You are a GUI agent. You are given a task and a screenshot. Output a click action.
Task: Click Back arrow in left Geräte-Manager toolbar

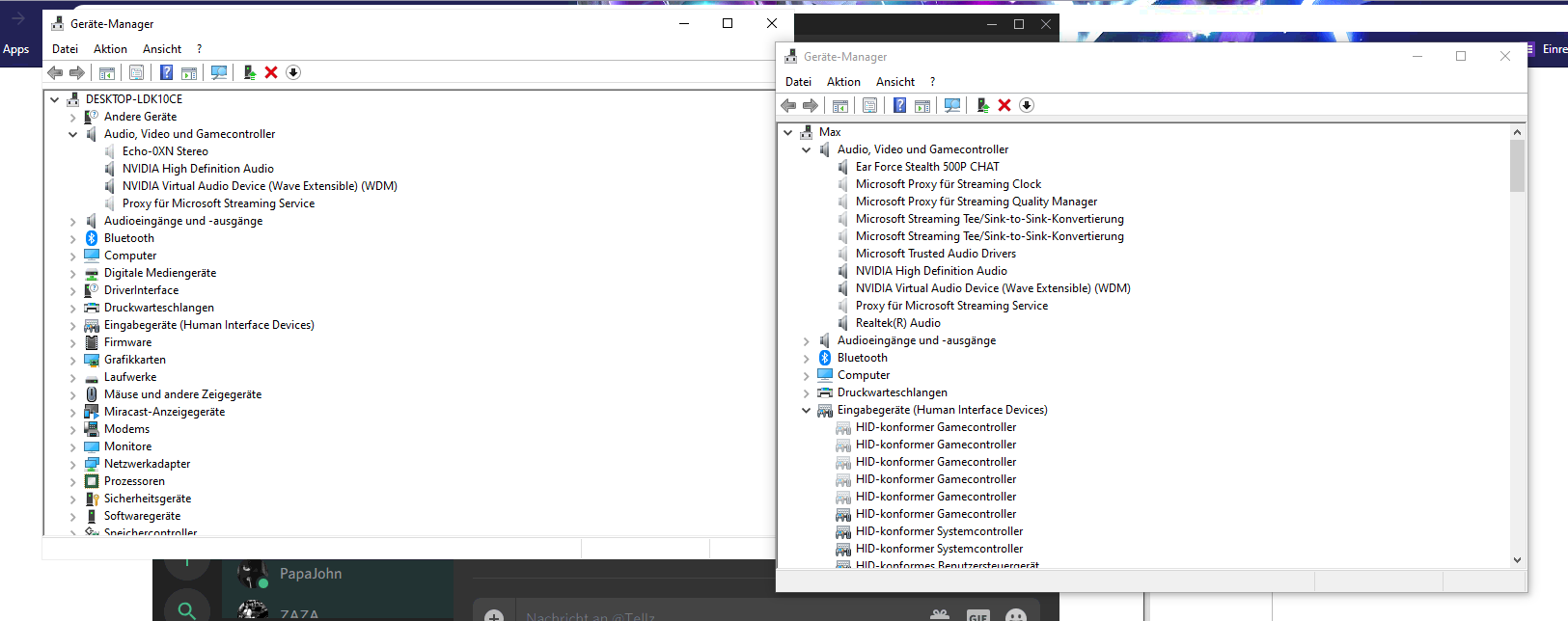coord(55,72)
